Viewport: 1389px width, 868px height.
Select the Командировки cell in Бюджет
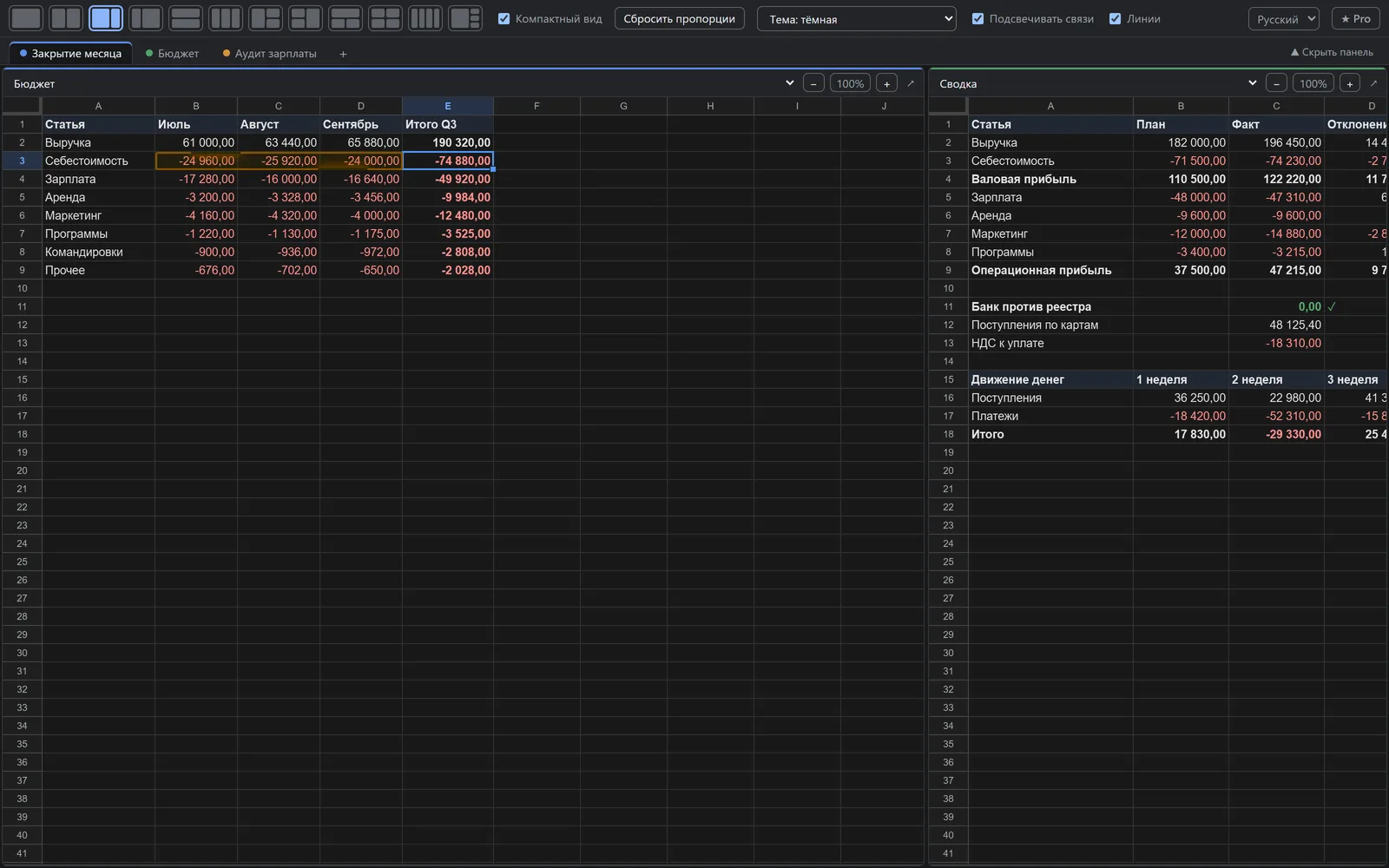point(98,252)
